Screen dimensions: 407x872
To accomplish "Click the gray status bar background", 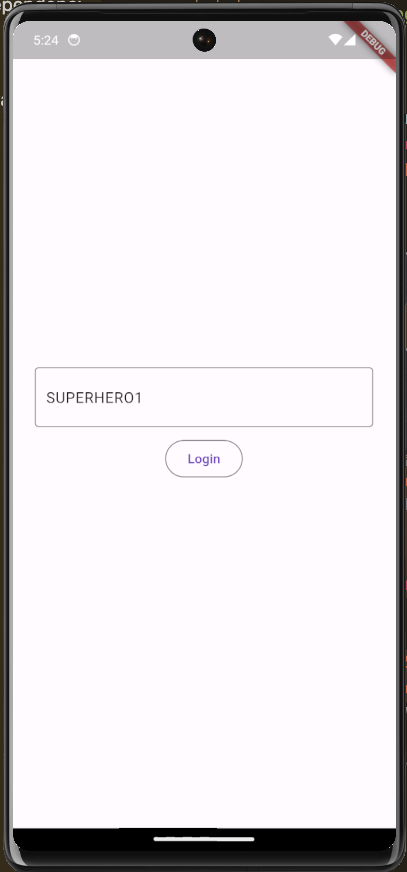I will click(x=139, y=40).
